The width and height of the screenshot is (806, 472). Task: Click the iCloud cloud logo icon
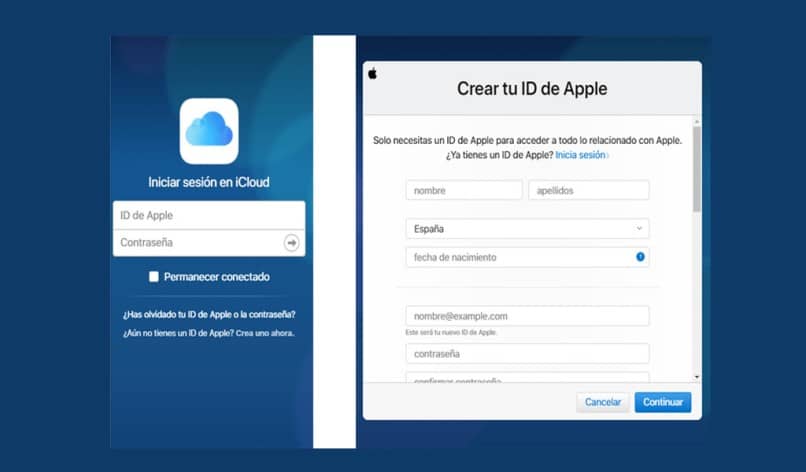click(x=209, y=131)
